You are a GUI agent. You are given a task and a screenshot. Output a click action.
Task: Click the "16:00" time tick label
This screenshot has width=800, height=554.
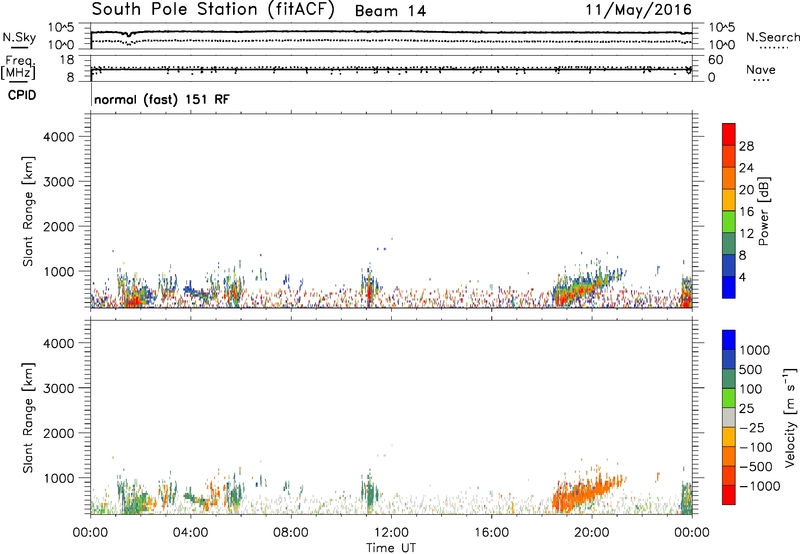tap(491, 533)
